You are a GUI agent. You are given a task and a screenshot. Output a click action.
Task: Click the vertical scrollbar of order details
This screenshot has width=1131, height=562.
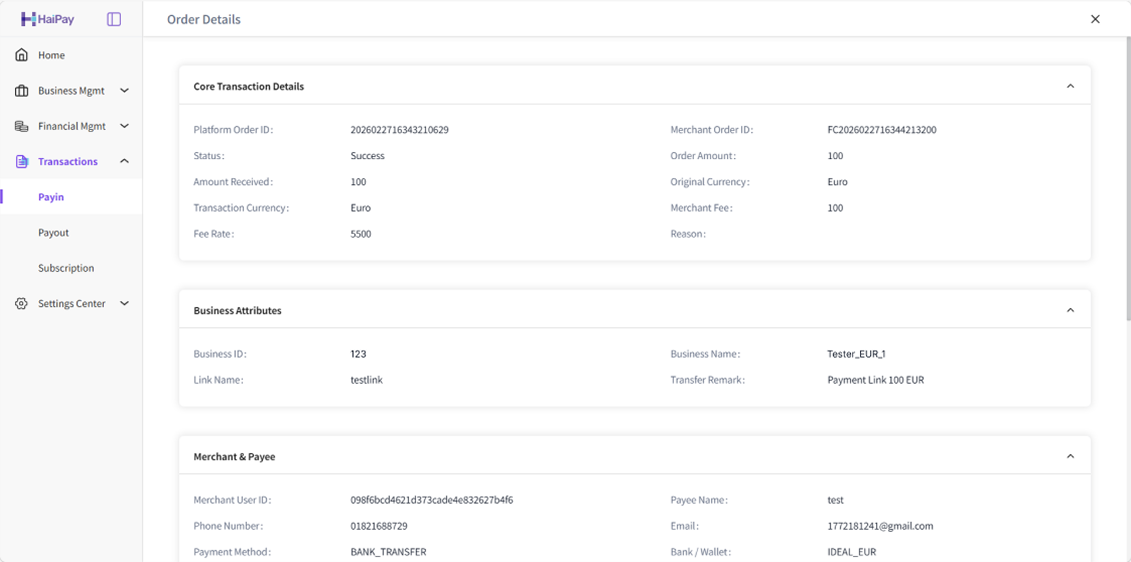pos(1127,180)
